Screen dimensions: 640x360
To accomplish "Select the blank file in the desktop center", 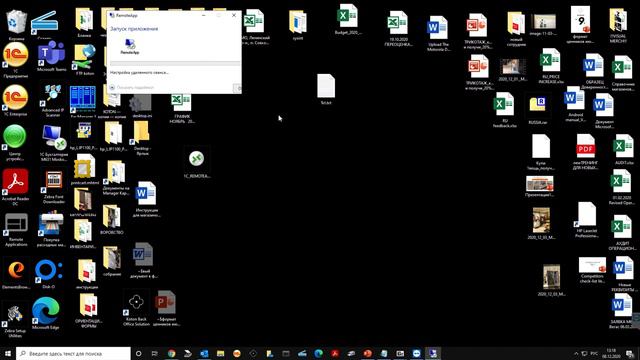I will coord(326,89).
